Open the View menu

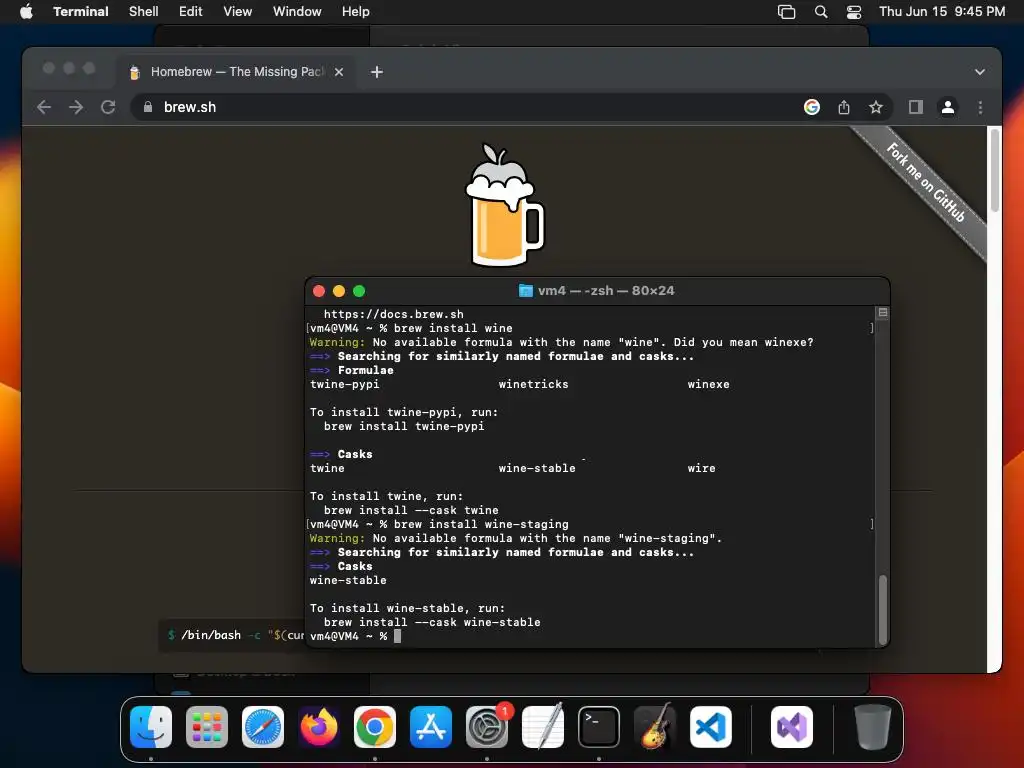coord(238,12)
